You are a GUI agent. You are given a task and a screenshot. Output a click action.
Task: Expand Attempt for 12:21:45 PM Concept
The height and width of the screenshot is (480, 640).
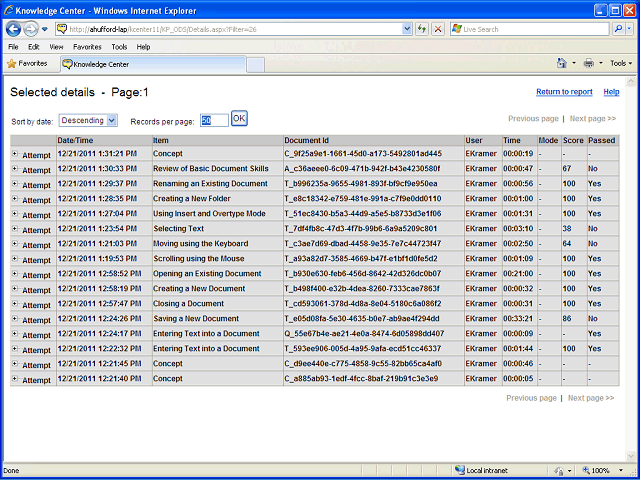point(15,364)
